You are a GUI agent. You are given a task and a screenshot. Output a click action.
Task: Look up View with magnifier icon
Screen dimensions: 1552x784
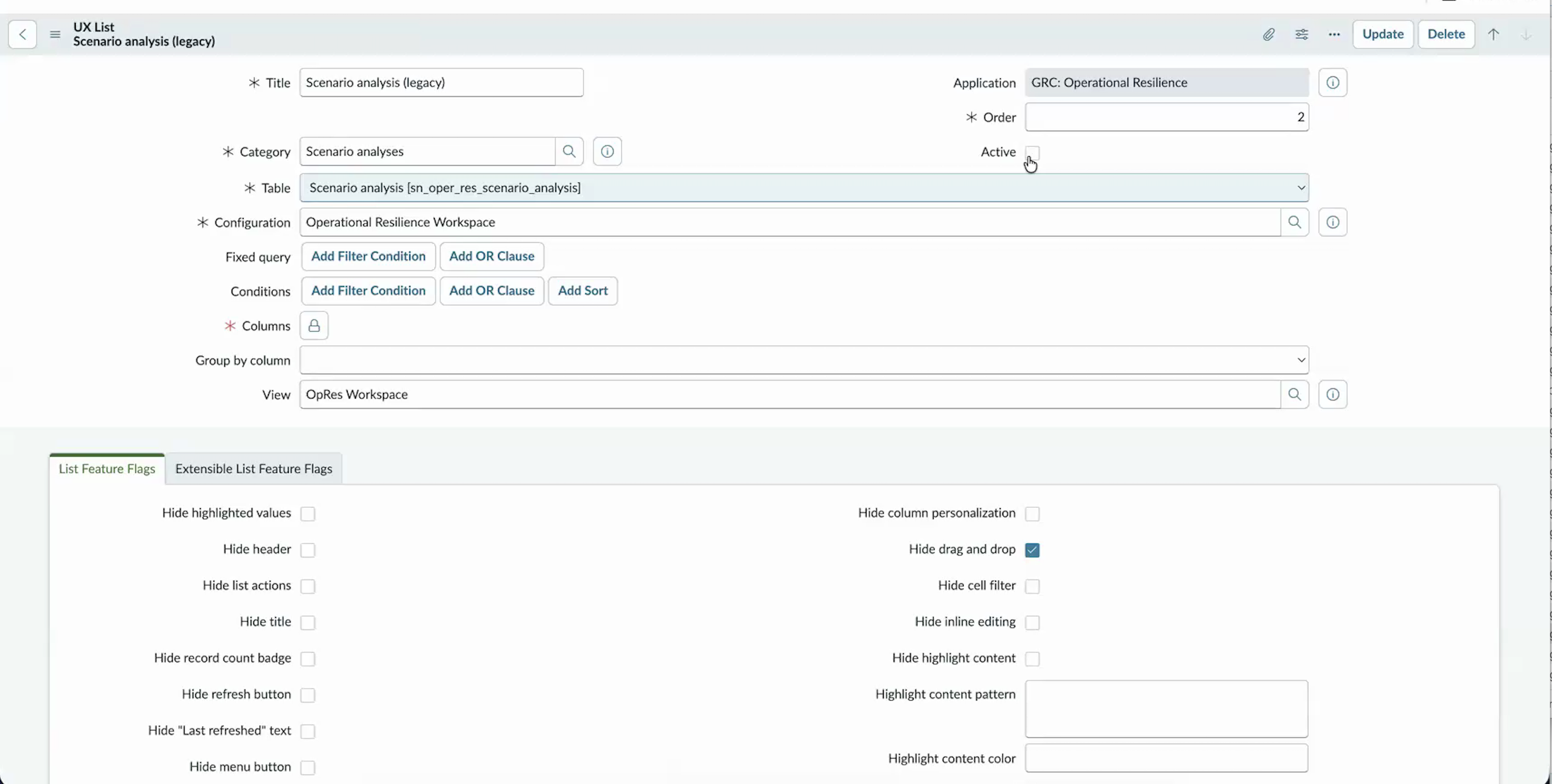(1295, 395)
